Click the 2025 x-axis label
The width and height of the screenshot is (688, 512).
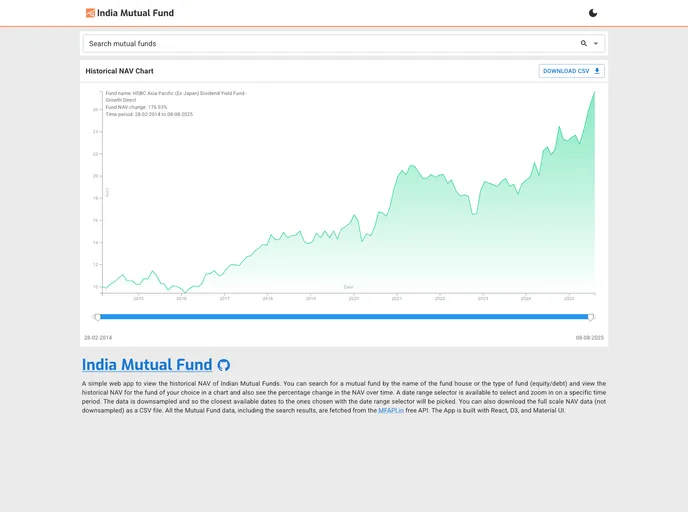point(569,298)
